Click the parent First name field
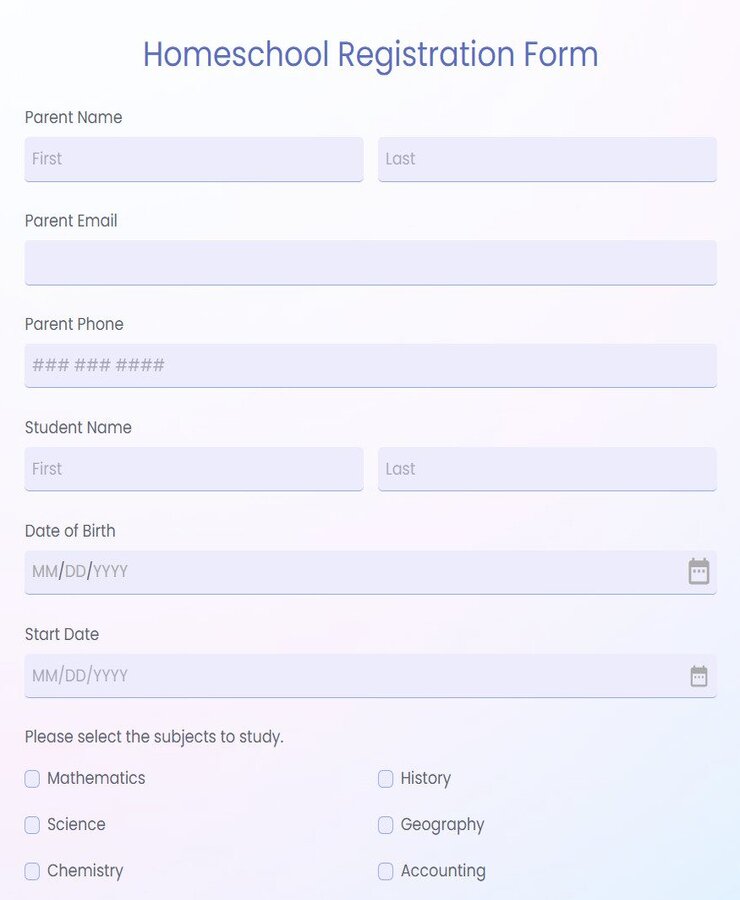Image resolution: width=740 pixels, height=900 pixels. (x=193, y=158)
